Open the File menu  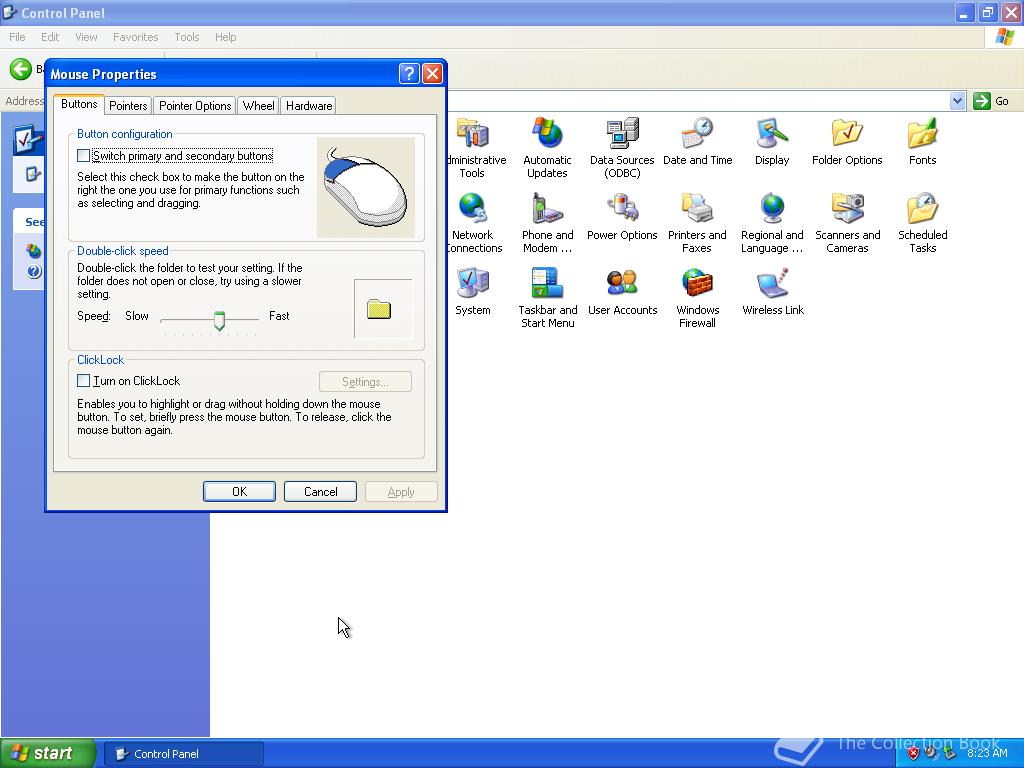click(x=17, y=37)
